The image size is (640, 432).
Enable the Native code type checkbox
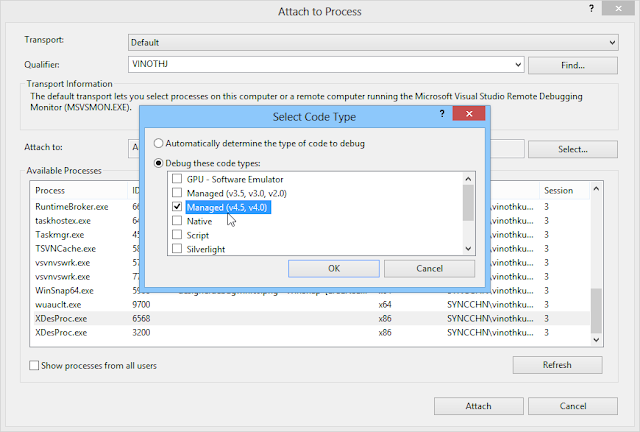click(177, 221)
